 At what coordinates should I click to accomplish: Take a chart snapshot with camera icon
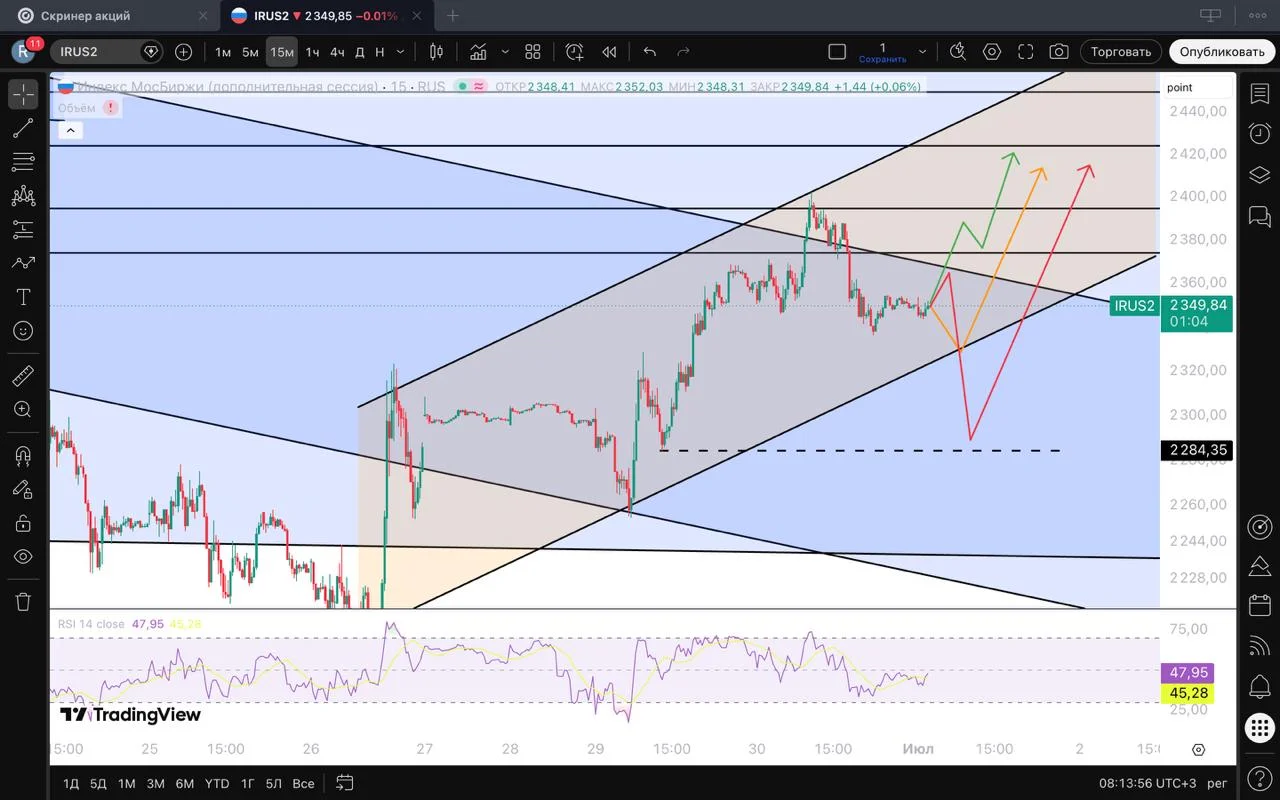click(x=1059, y=52)
